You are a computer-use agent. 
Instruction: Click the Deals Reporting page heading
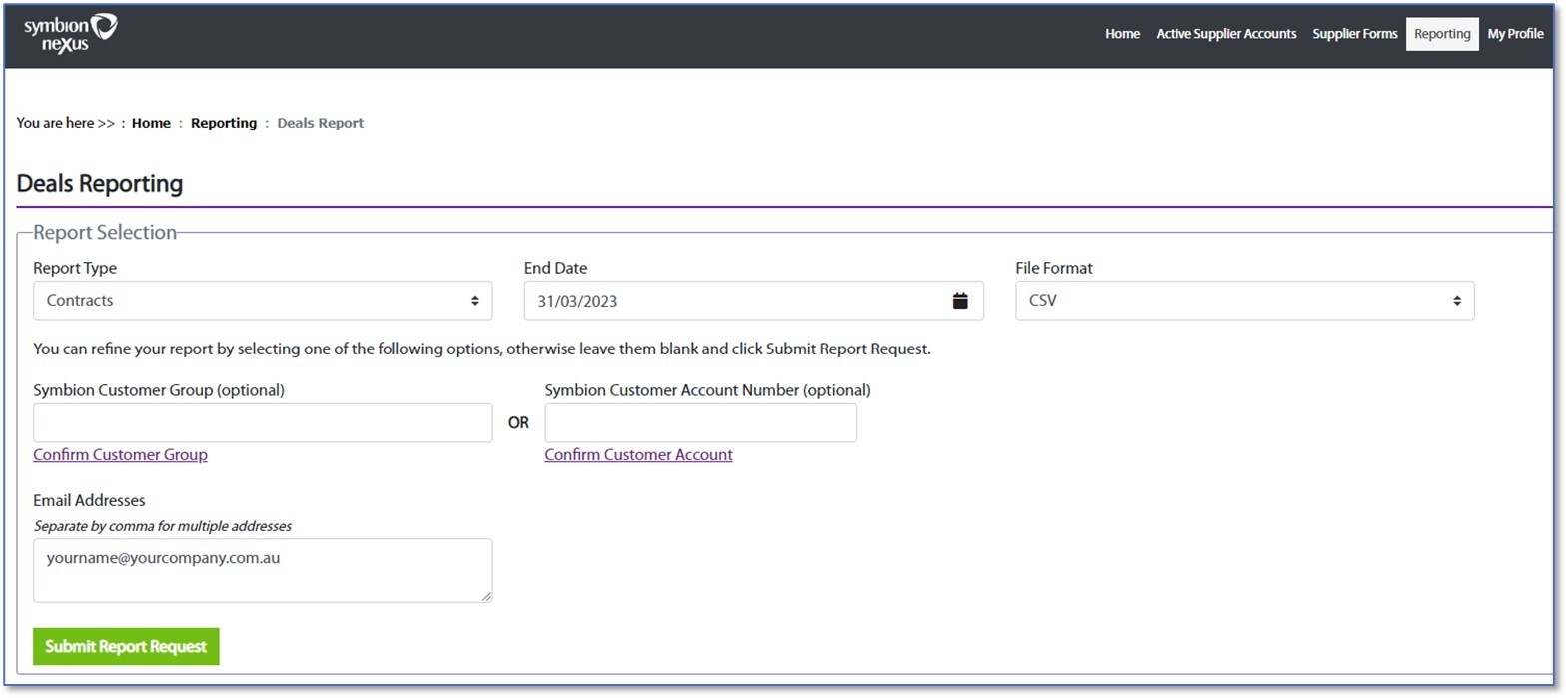[x=100, y=184]
